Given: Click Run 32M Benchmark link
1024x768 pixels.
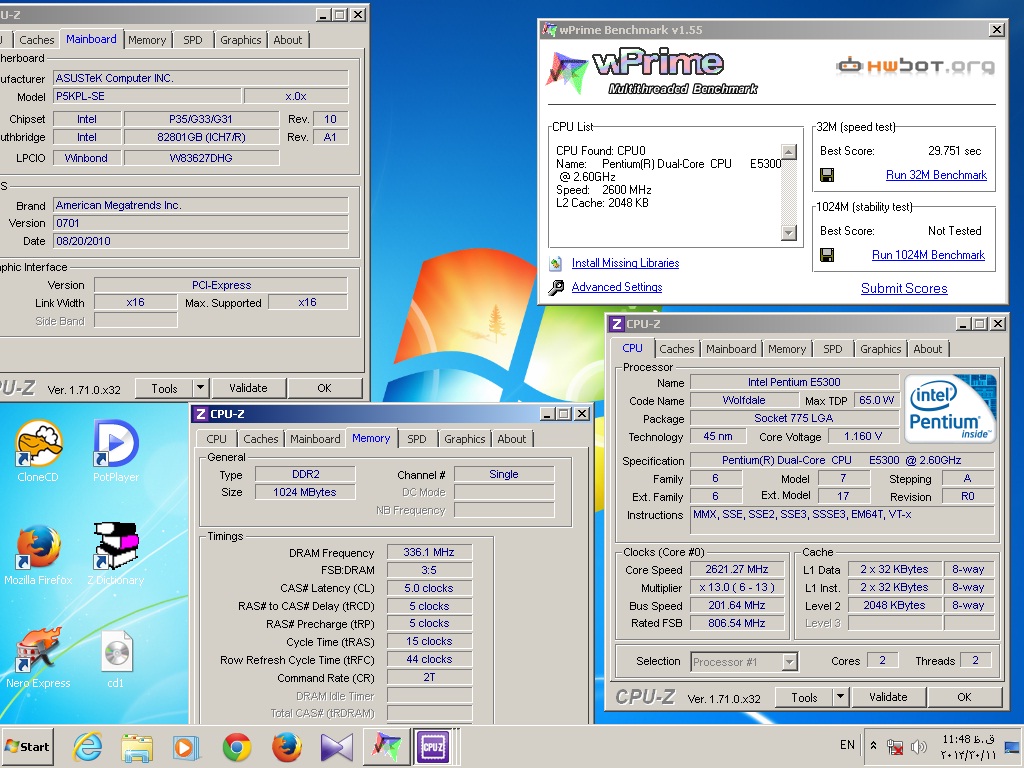Looking at the screenshot, I should pos(936,175).
